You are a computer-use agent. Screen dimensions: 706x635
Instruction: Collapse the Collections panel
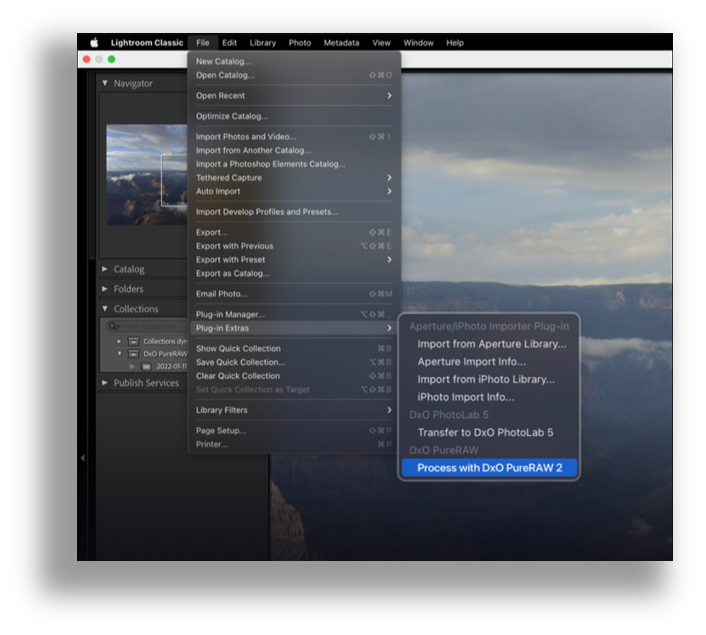coord(105,308)
